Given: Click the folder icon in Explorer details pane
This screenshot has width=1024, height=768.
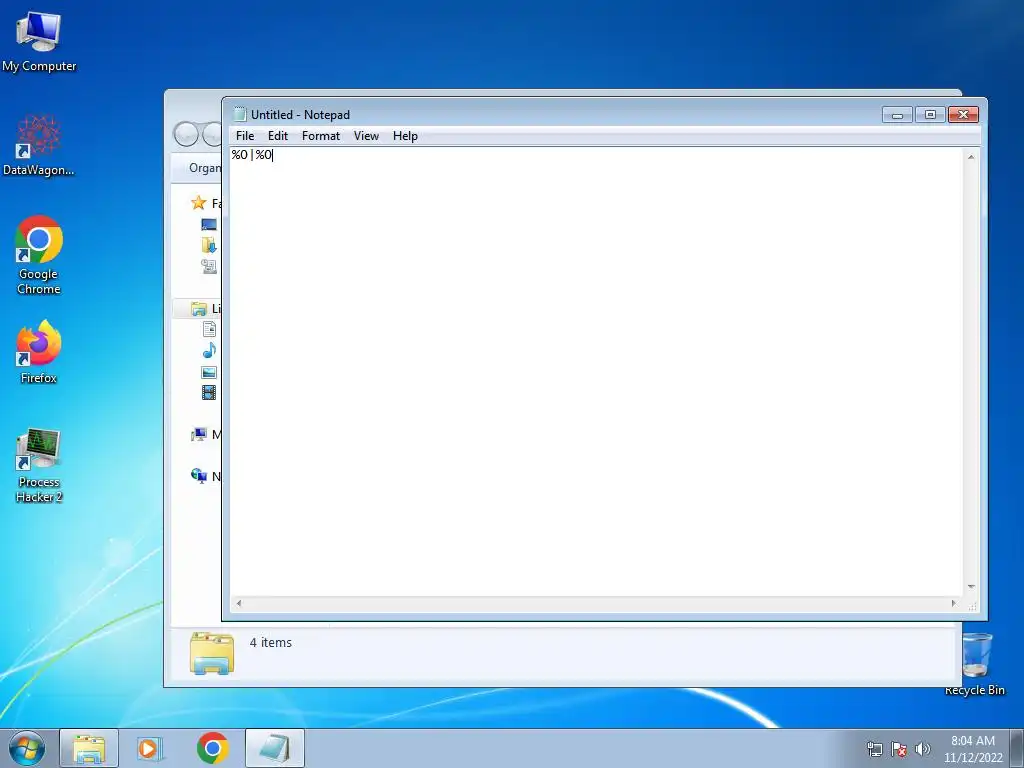Looking at the screenshot, I should tap(212, 652).
